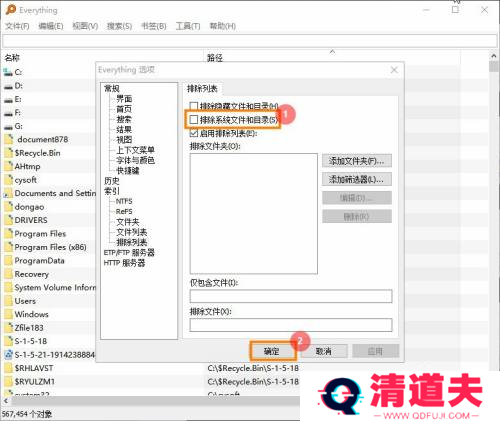Open the 书签(B) menu
Screen dimensions: 500x421
pos(154,26)
